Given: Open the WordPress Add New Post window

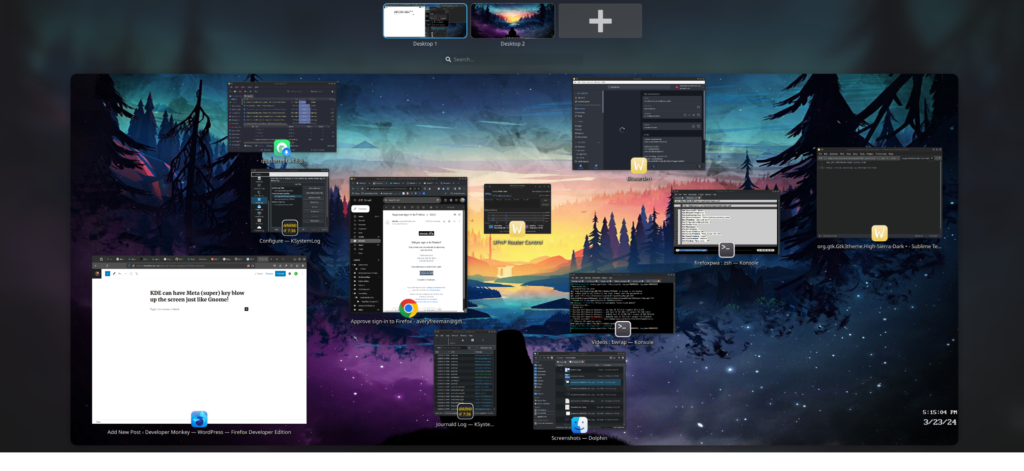Looking at the screenshot, I should (199, 340).
